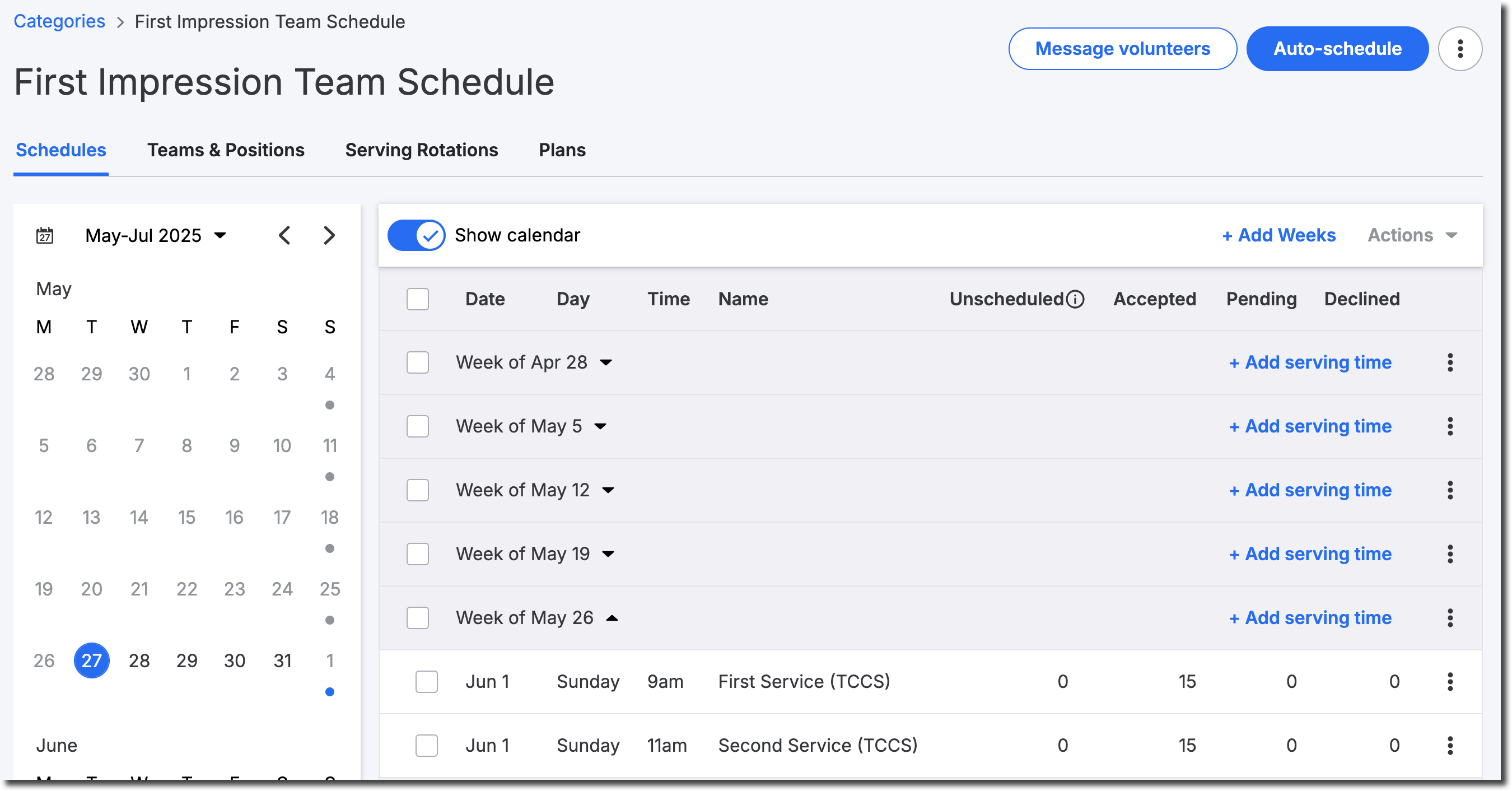Click the previous date range chevron arrow

[284, 235]
